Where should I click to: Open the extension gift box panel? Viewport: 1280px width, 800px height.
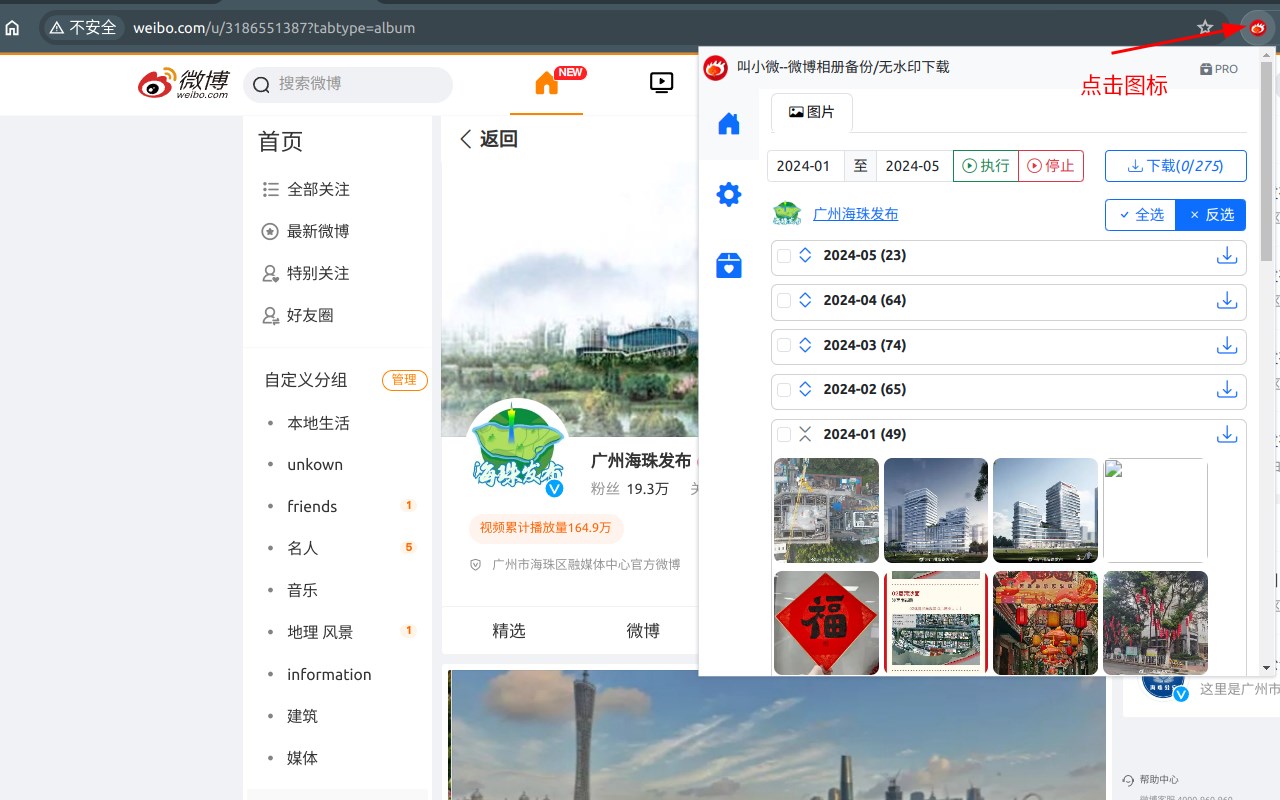[729, 265]
